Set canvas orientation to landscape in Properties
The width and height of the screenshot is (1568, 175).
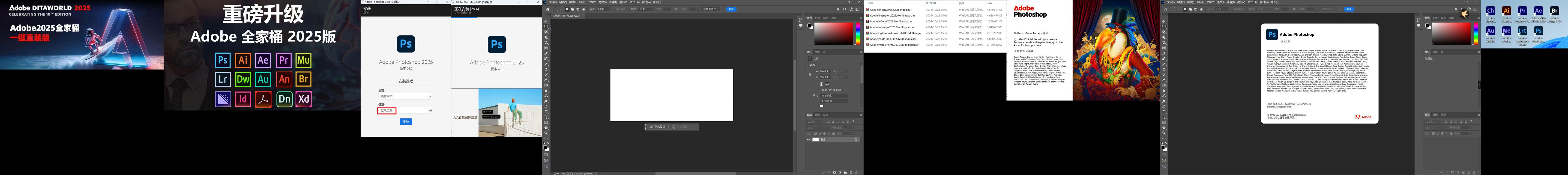(827, 84)
